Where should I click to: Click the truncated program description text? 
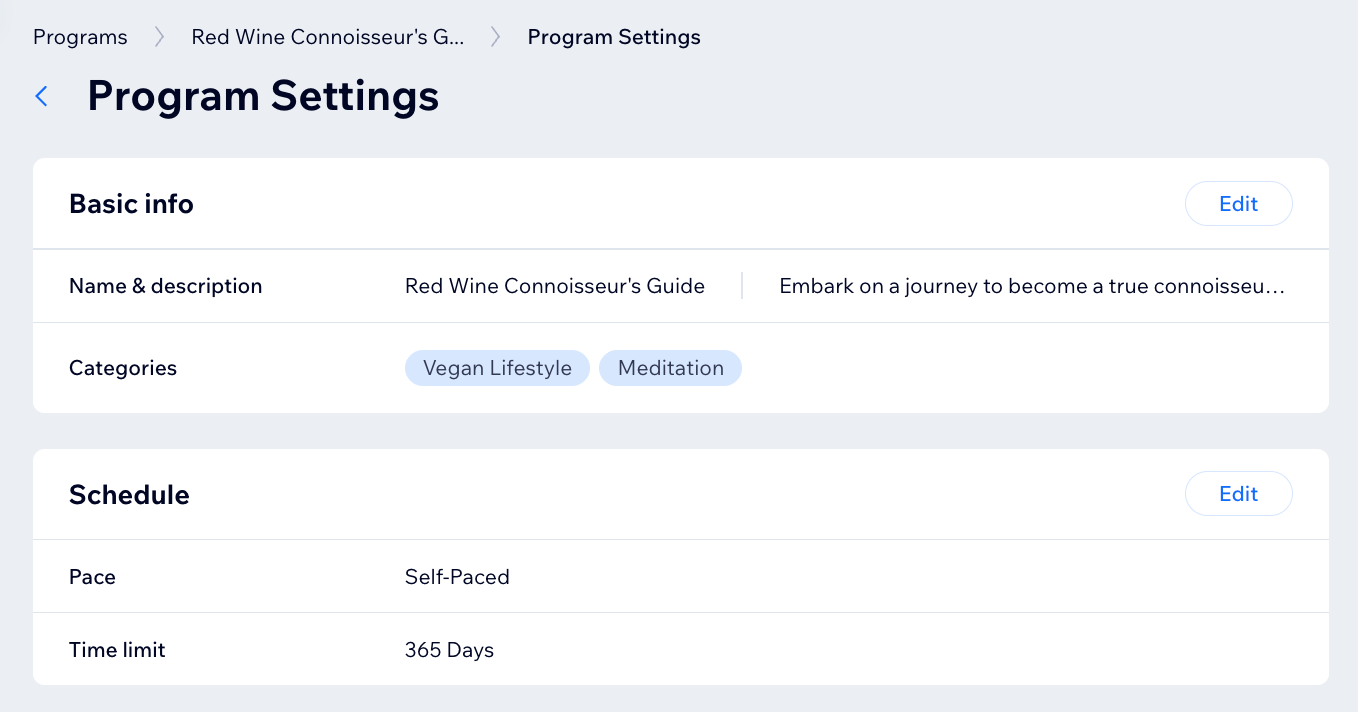(x=1031, y=286)
